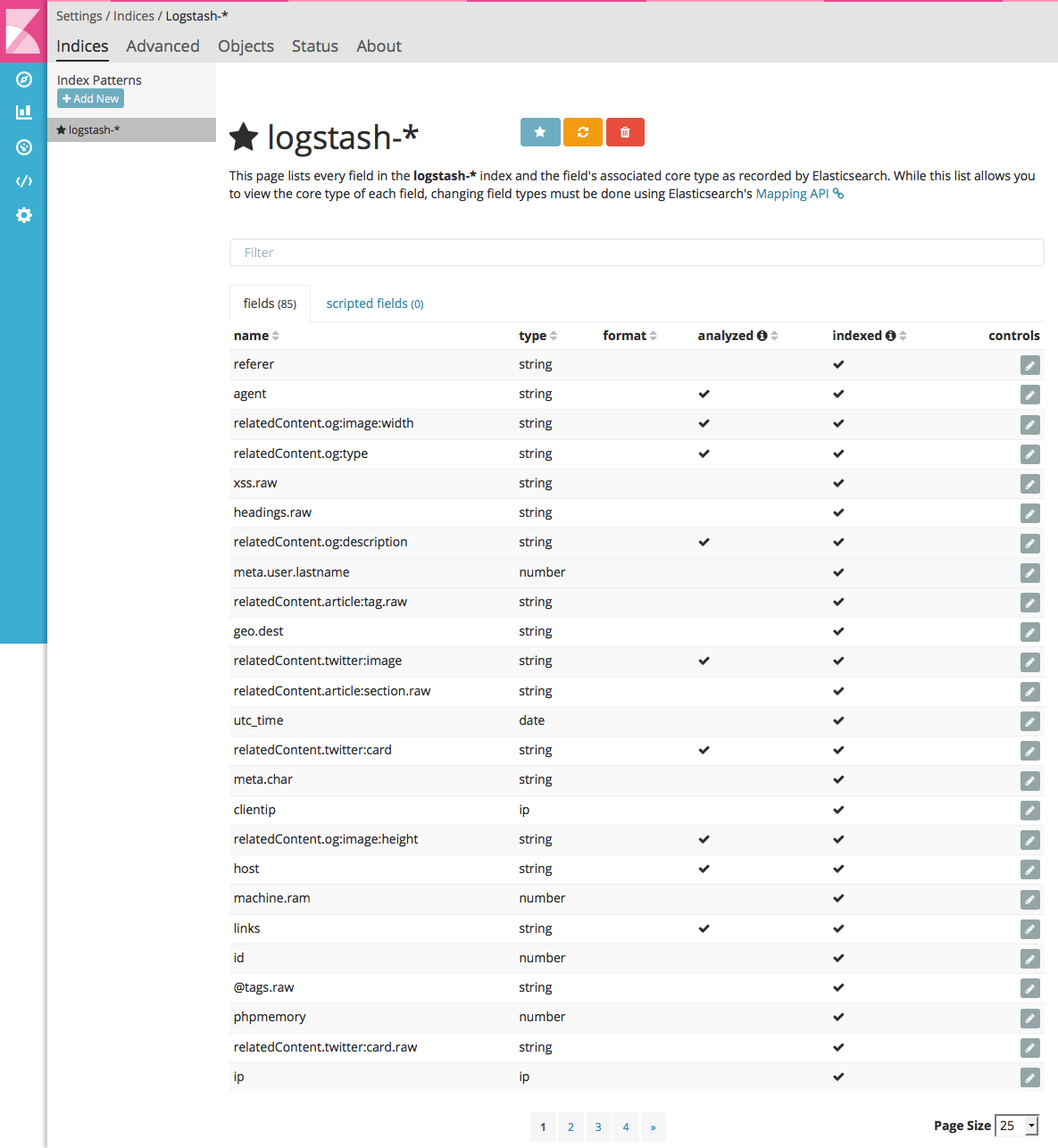Viewport: 1058px width, 1148px height.
Task: Click the meta.char field name
Action: point(263,779)
